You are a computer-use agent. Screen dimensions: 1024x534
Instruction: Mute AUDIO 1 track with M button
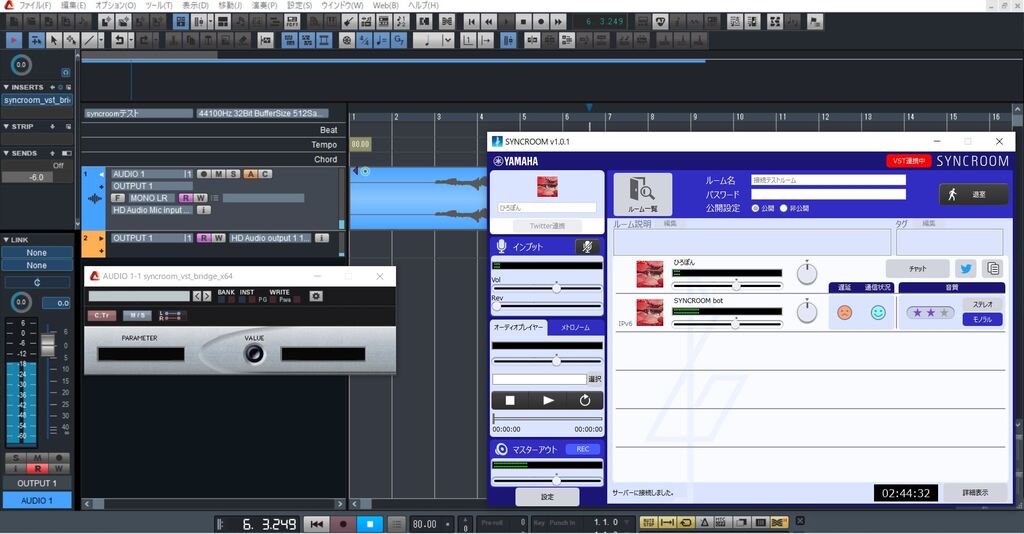point(219,174)
